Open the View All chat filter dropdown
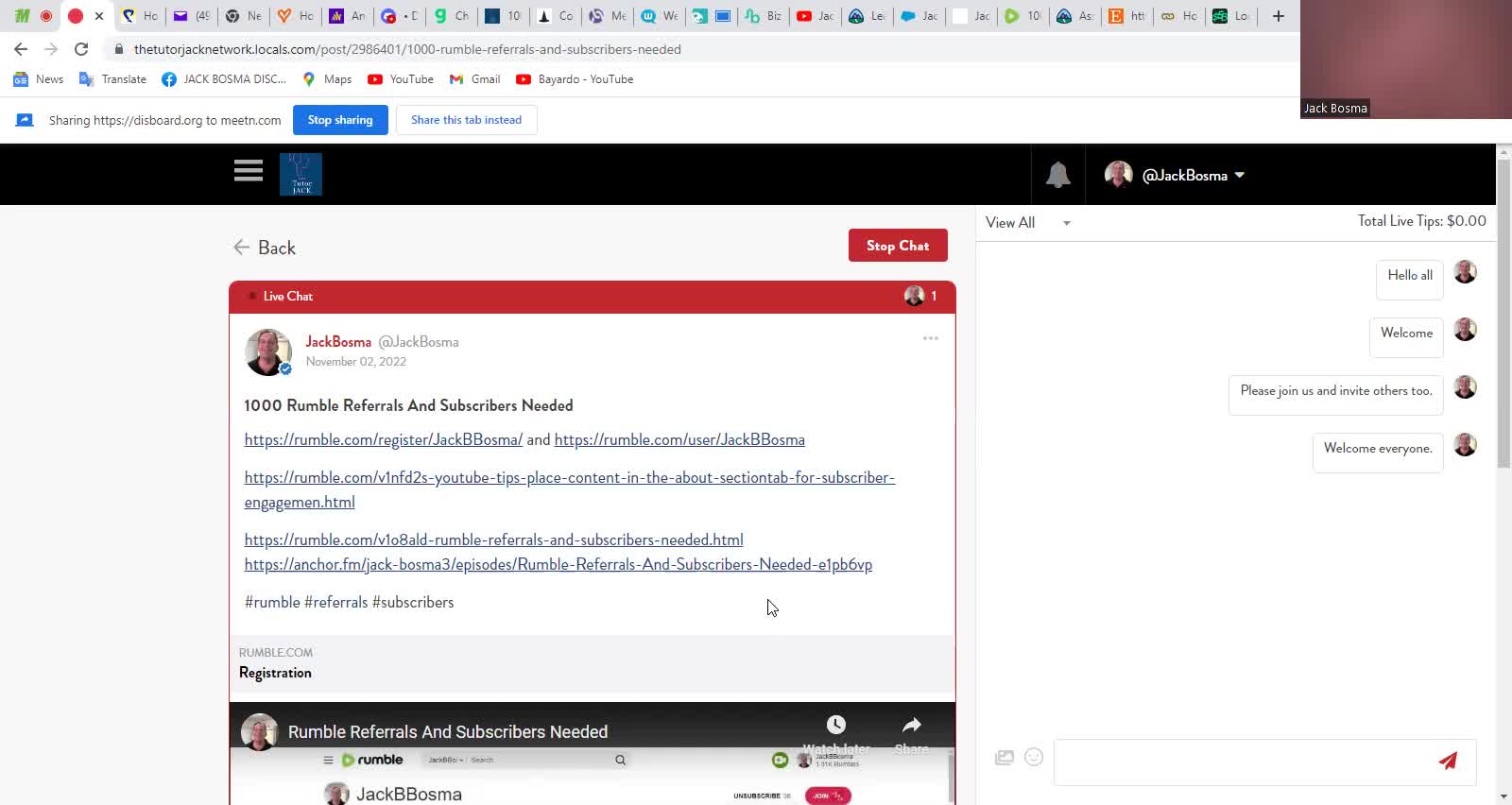The image size is (1512, 805). coord(1028,223)
